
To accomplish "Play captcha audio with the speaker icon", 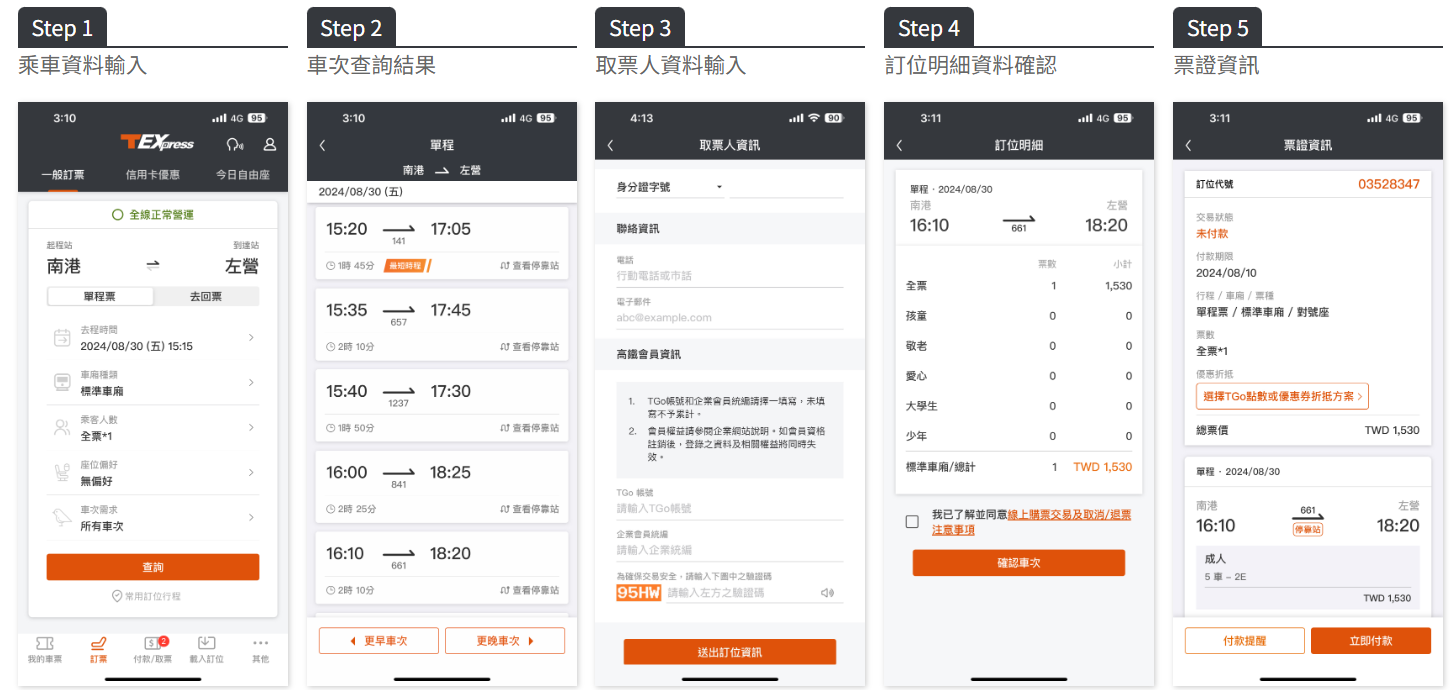I will pyautogui.click(x=828, y=593).
